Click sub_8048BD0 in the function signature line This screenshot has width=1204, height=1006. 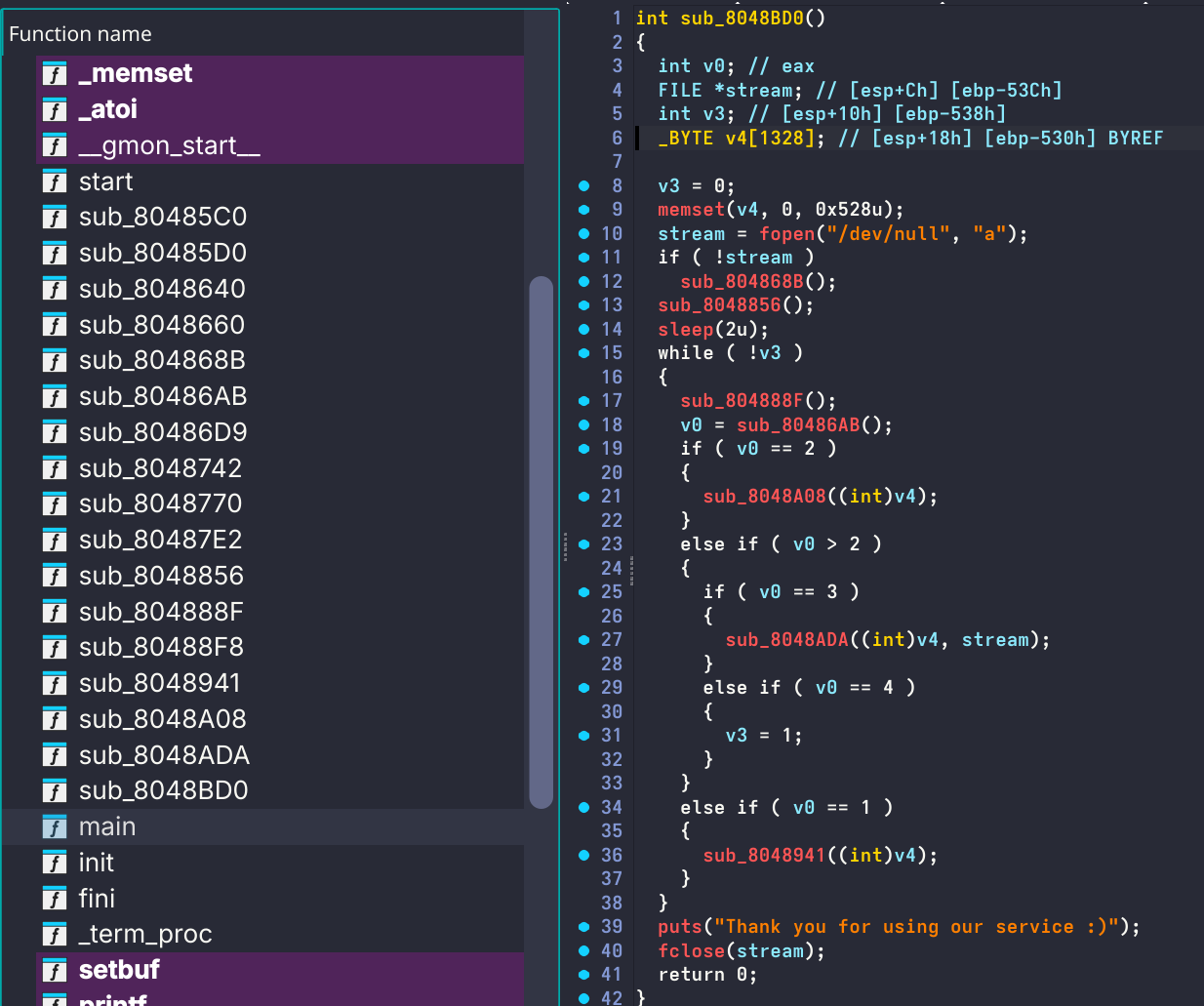click(742, 19)
